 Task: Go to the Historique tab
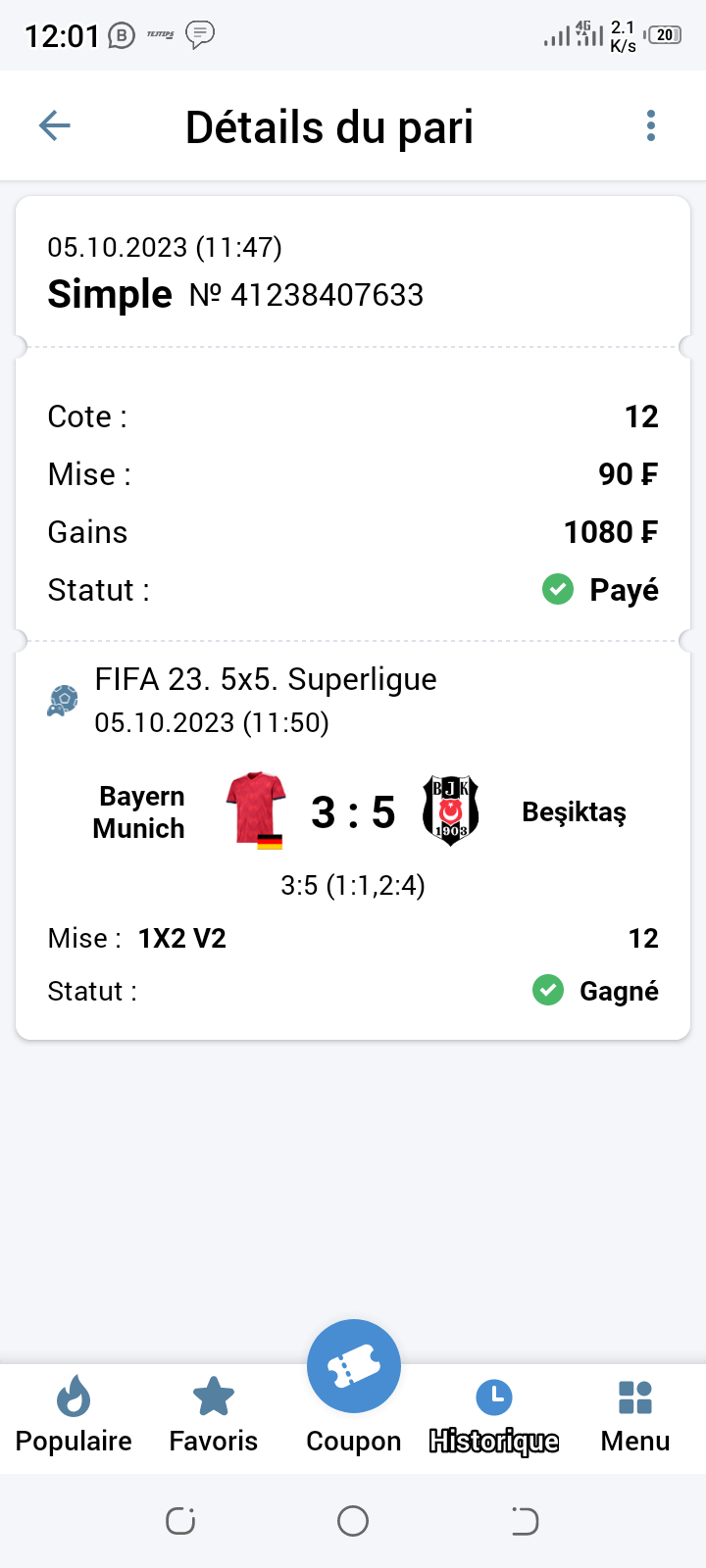click(x=494, y=1416)
